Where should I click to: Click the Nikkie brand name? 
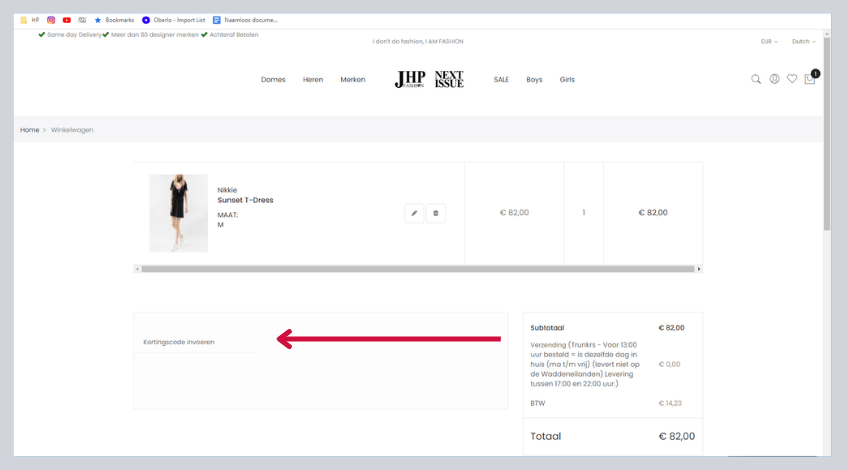pos(227,190)
